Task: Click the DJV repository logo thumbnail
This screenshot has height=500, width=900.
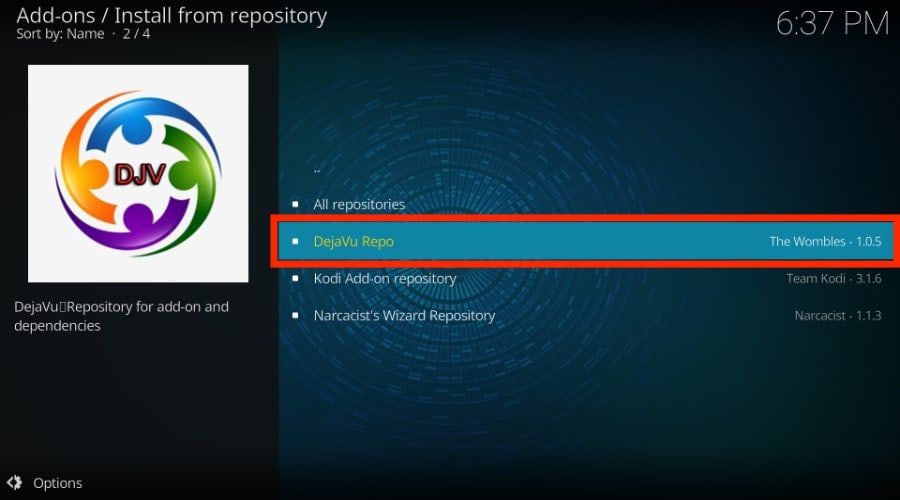Action: point(138,173)
